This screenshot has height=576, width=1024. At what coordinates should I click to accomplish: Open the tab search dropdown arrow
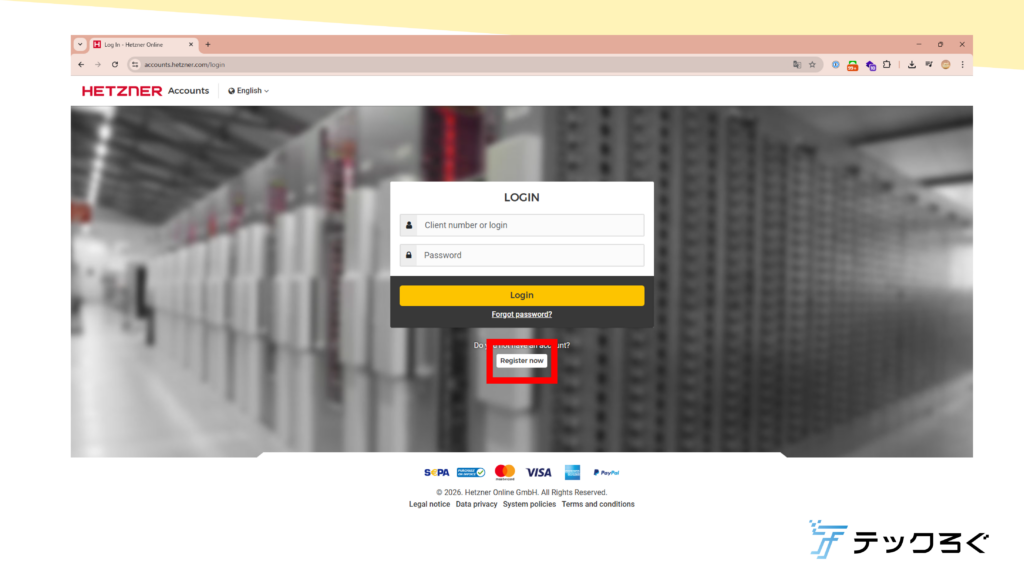pos(80,44)
